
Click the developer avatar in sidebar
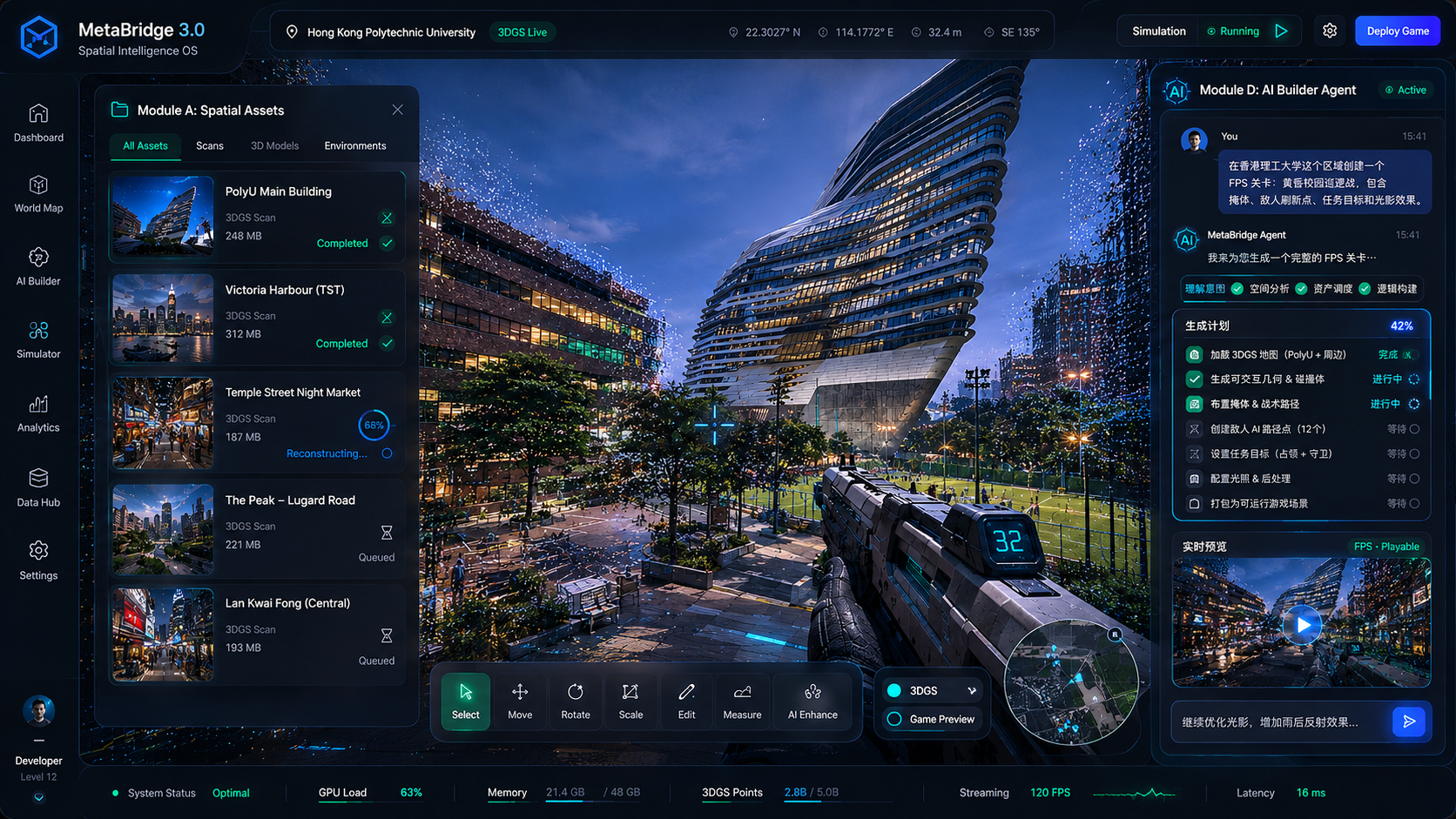point(38,711)
